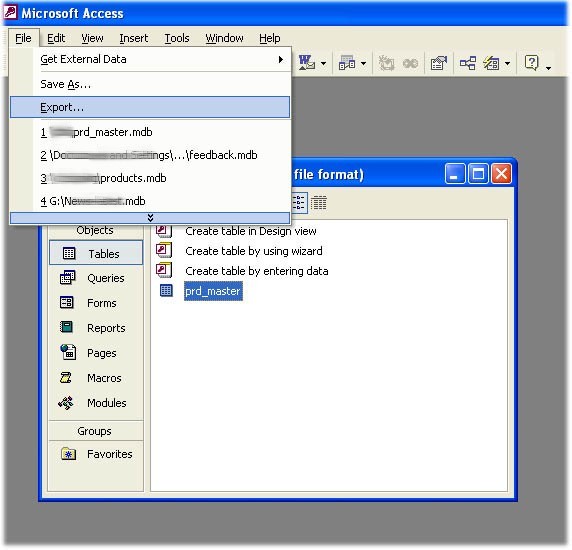
Task: Click the Relationships toolbar icon
Action: [x=468, y=63]
